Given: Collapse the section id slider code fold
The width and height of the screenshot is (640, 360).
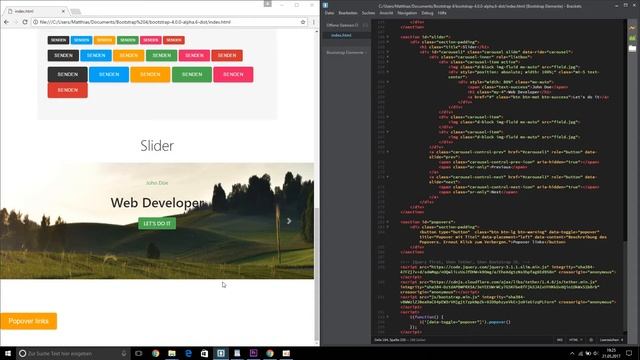Looking at the screenshot, I should (388, 37).
